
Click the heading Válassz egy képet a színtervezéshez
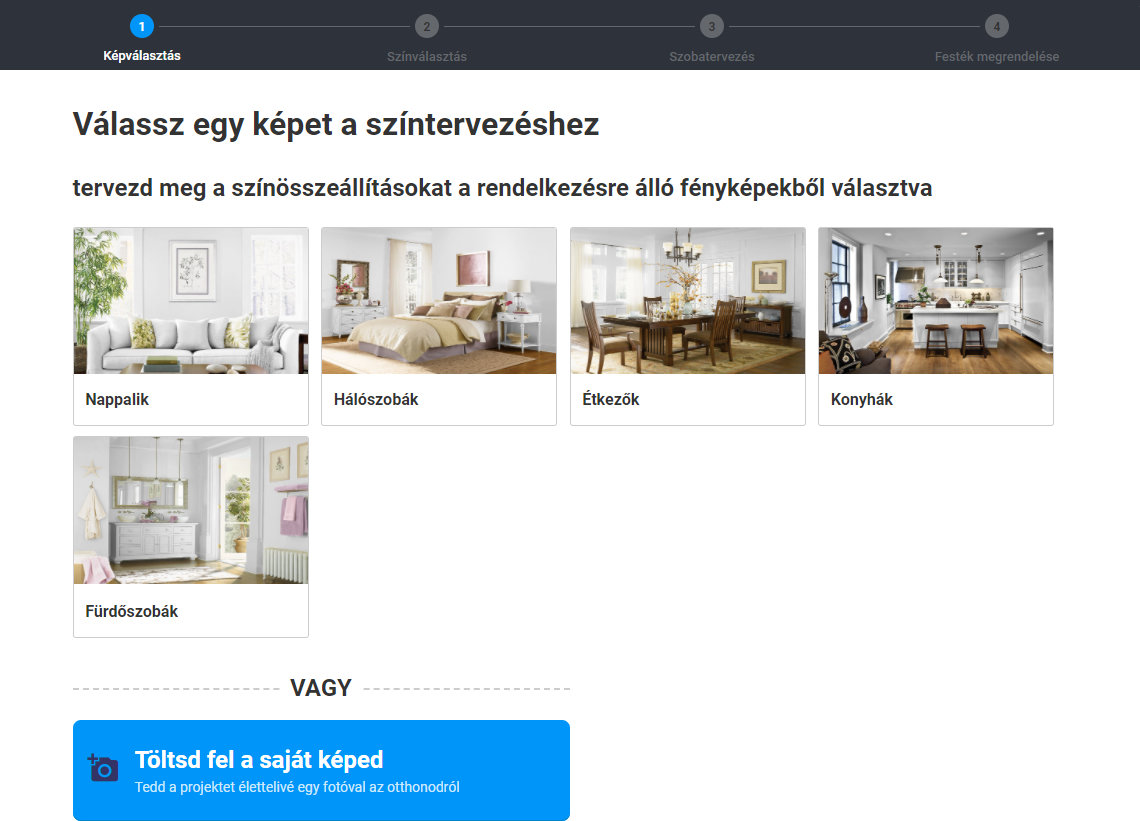tap(336, 124)
